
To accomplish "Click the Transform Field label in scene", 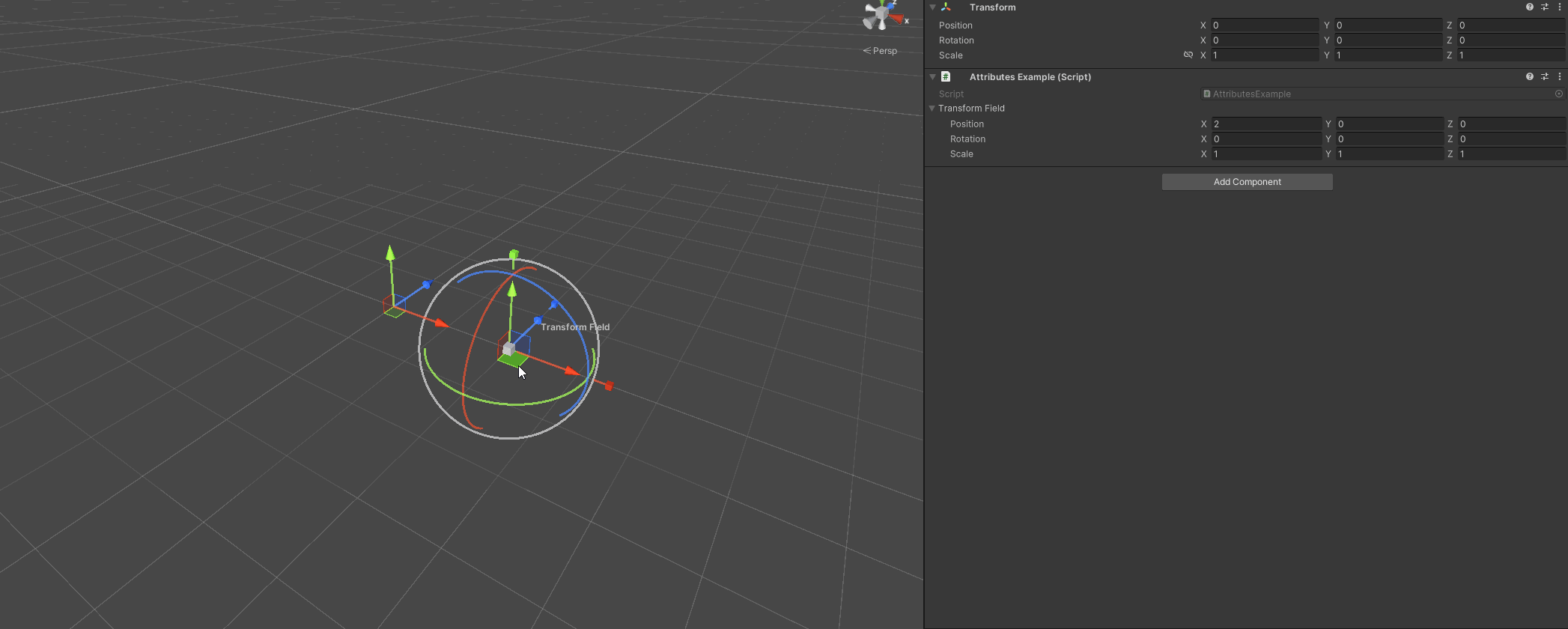I will point(575,327).
